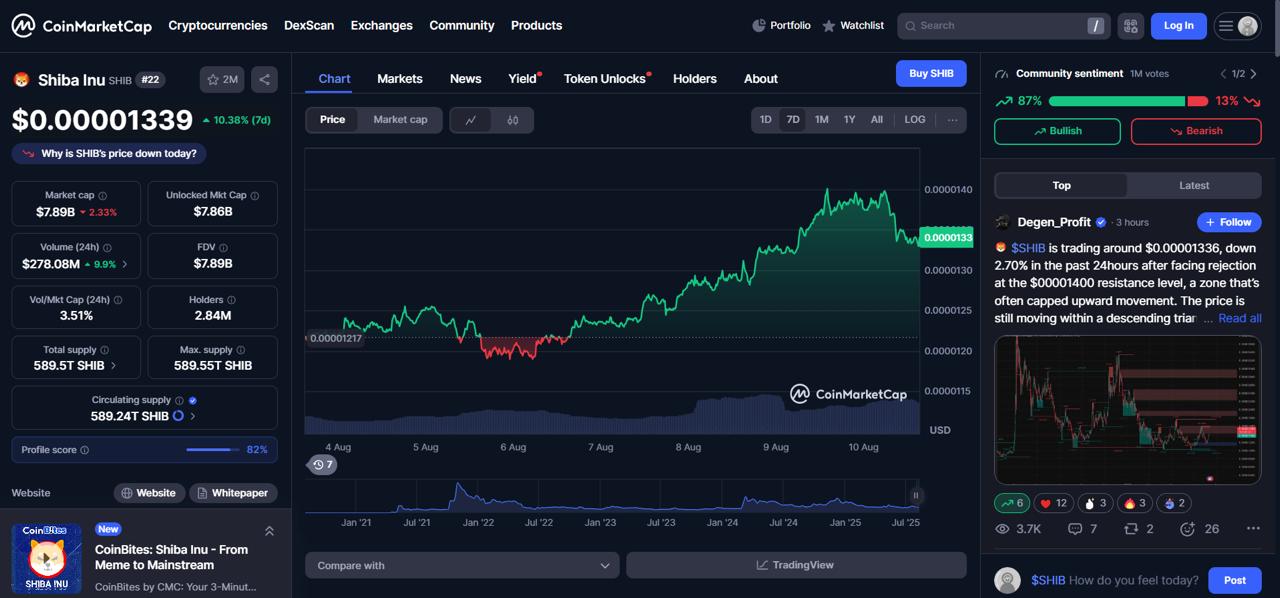Click the share icon next to Shiba Inu

[x=264, y=79]
